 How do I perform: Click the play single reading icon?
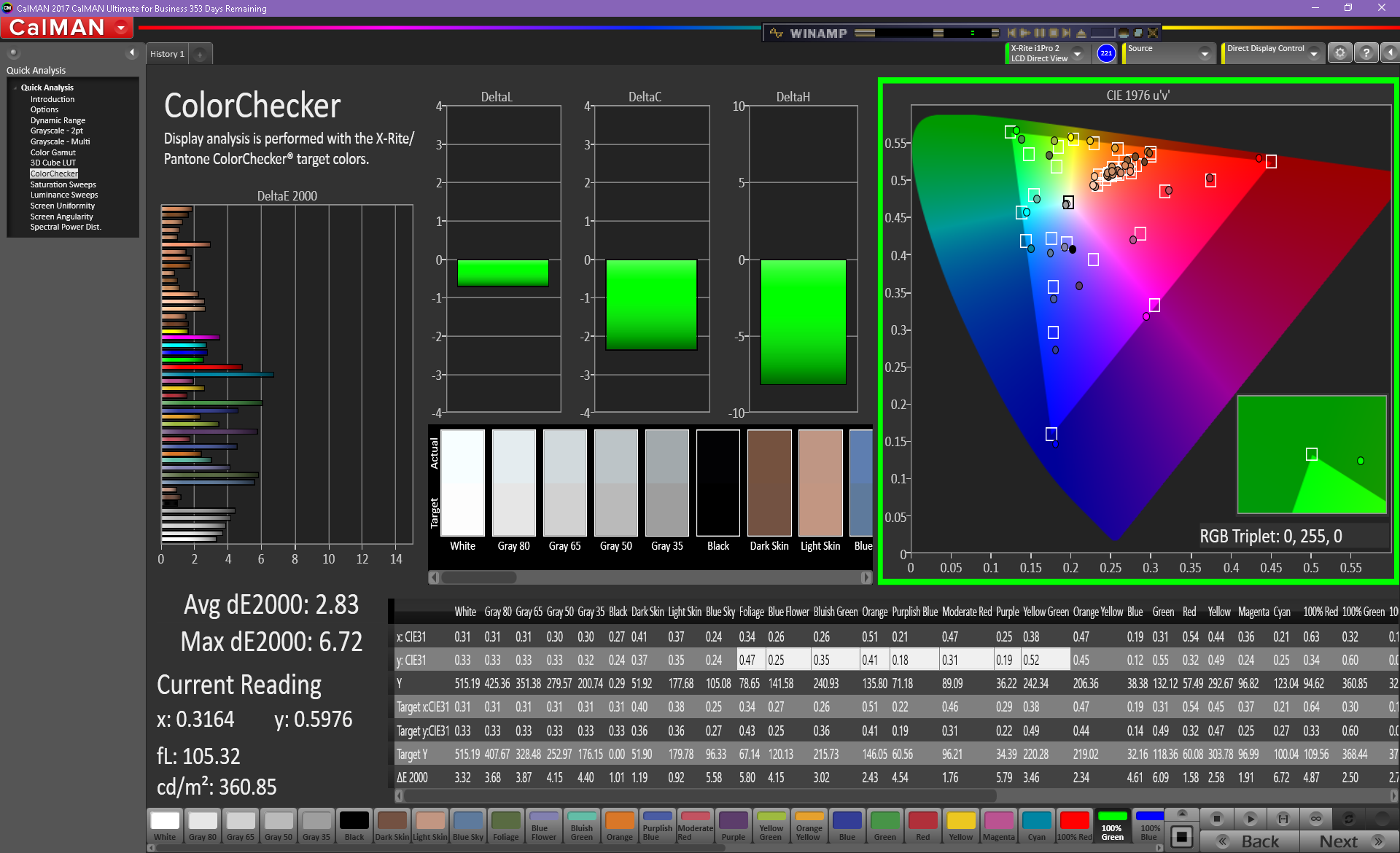click(1250, 819)
